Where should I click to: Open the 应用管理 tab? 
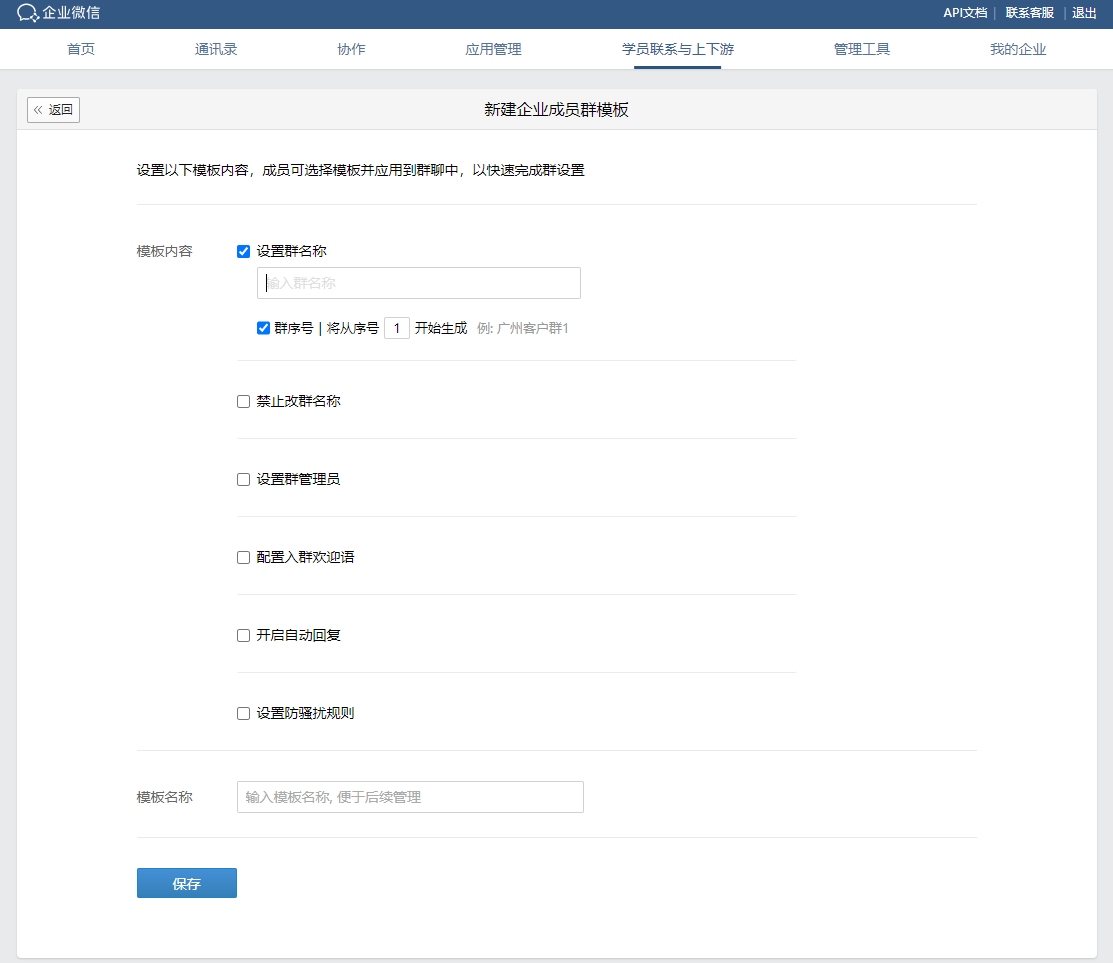(493, 49)
